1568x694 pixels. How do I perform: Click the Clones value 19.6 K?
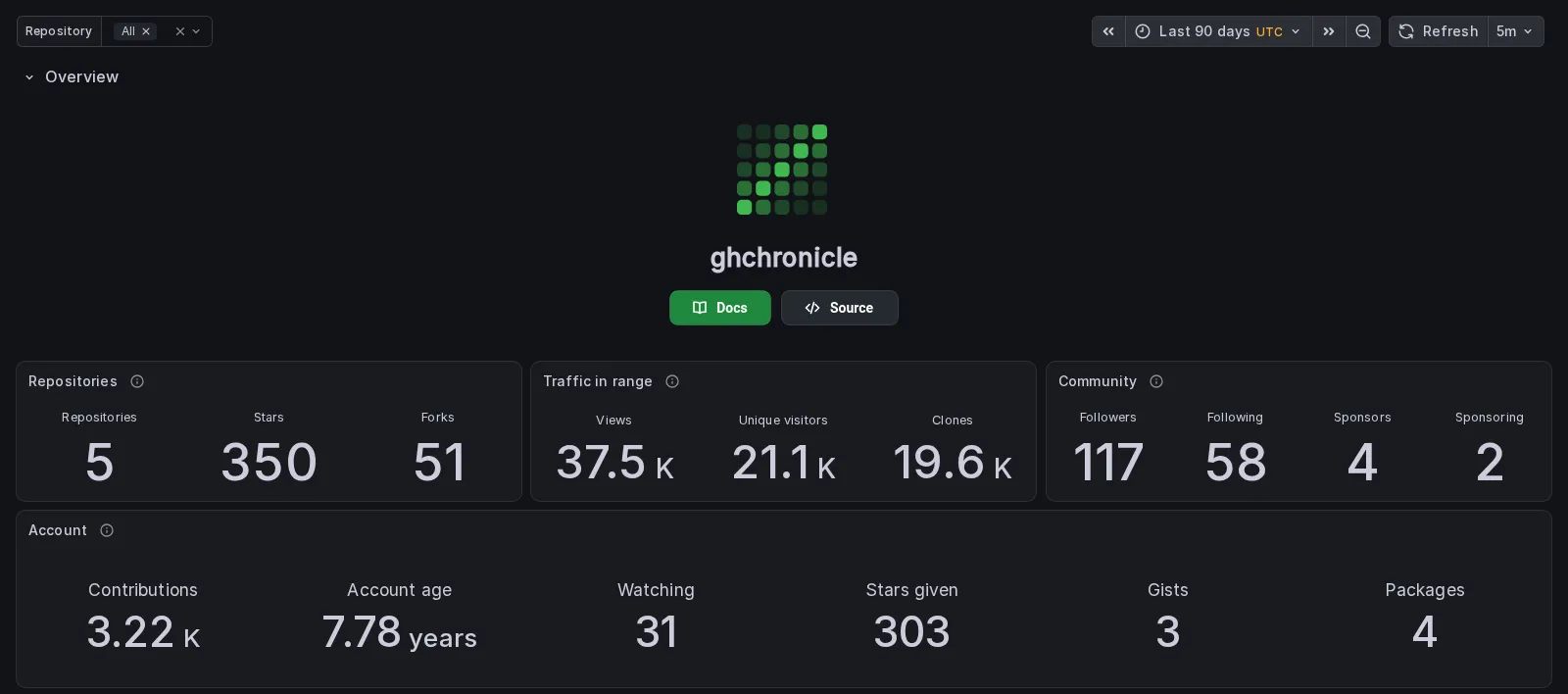[953, 463]
